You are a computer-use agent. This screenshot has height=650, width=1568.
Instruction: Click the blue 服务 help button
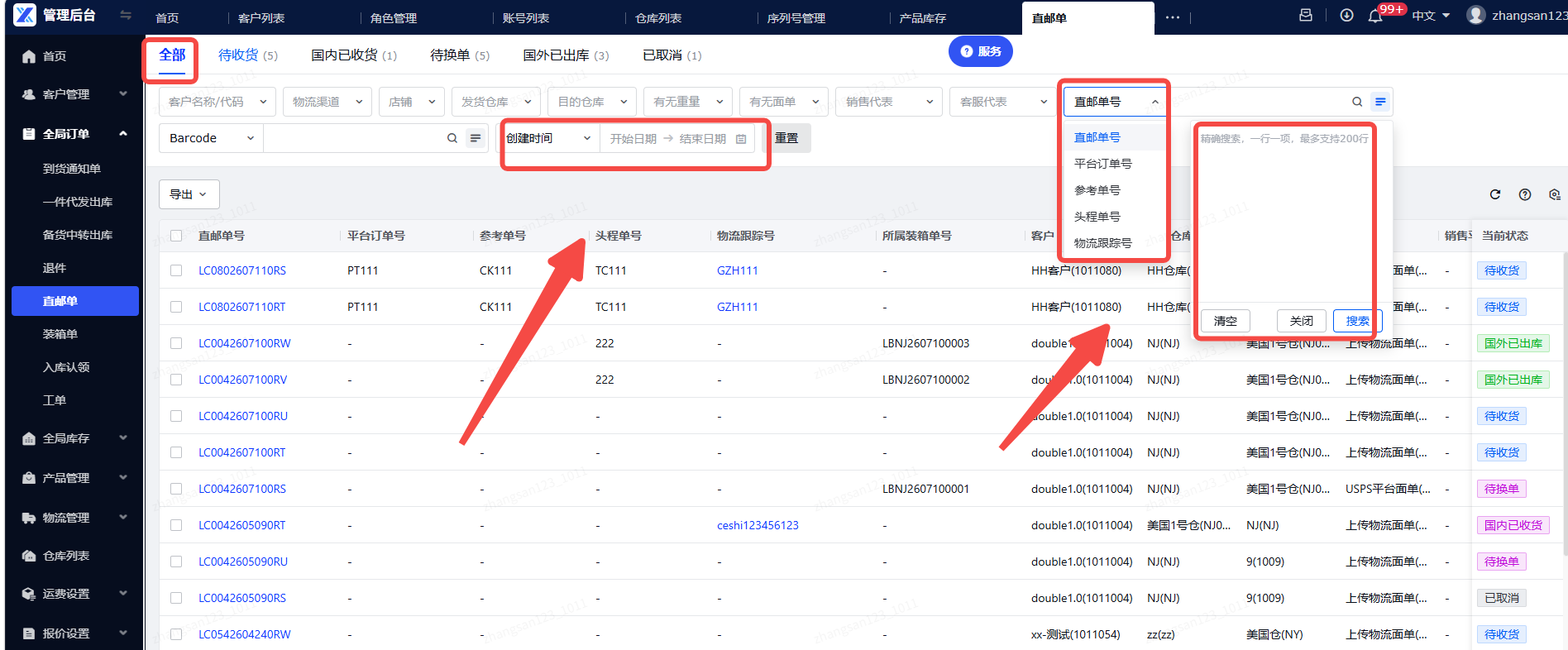pos(981,51)
